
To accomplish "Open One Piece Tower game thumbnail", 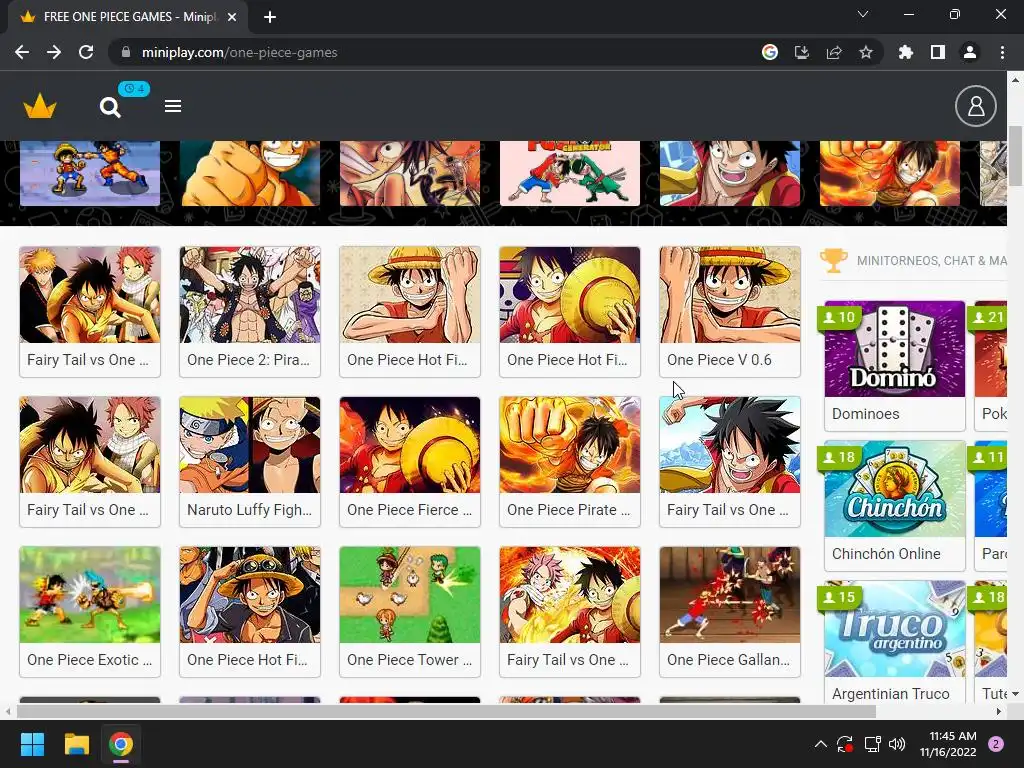I will click(x=410, y=595).
